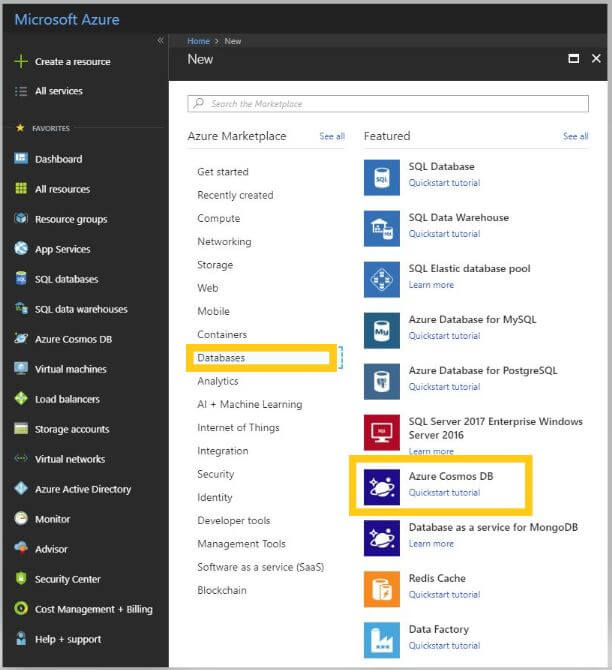Open the Containers category
This screenshot has height=670, width=612.
(222, 335)
